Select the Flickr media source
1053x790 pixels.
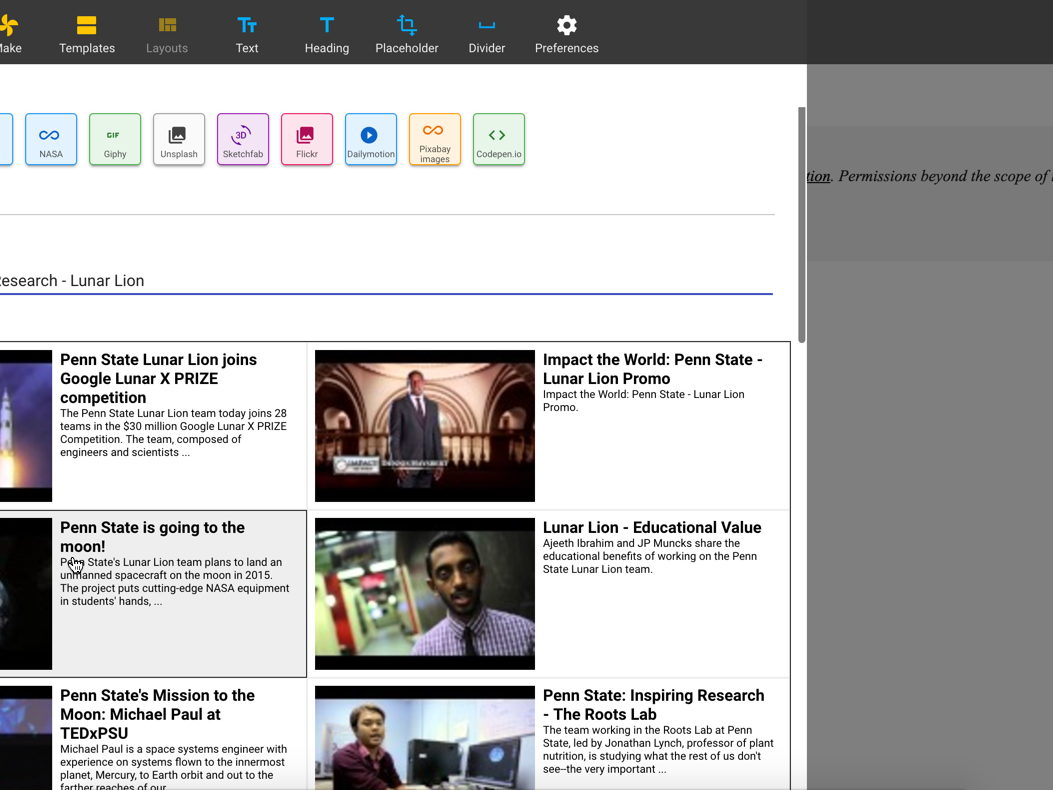coord(307,139)
